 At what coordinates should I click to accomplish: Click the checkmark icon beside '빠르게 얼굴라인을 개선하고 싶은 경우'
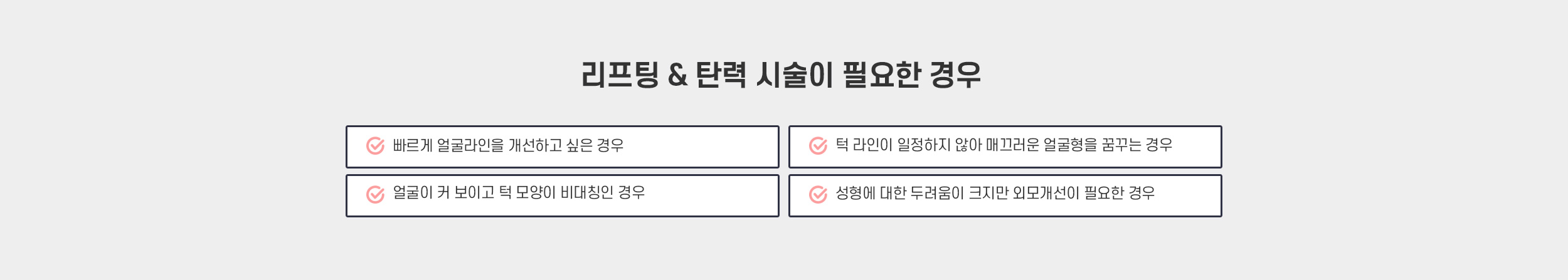pos(375,145)
